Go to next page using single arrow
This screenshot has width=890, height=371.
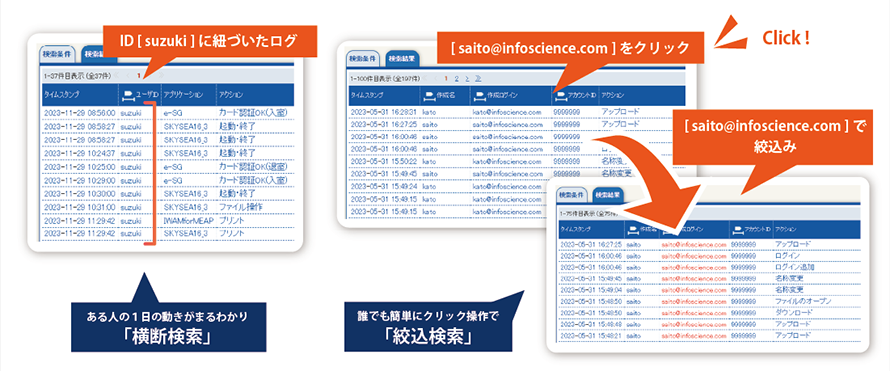(x=467, y=79)
